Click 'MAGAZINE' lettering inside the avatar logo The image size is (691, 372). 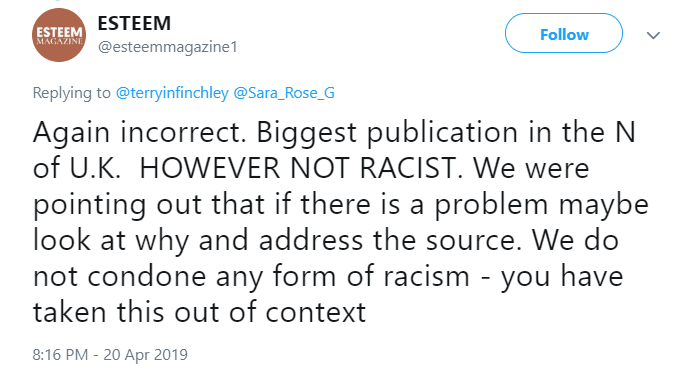coord(59,41)
